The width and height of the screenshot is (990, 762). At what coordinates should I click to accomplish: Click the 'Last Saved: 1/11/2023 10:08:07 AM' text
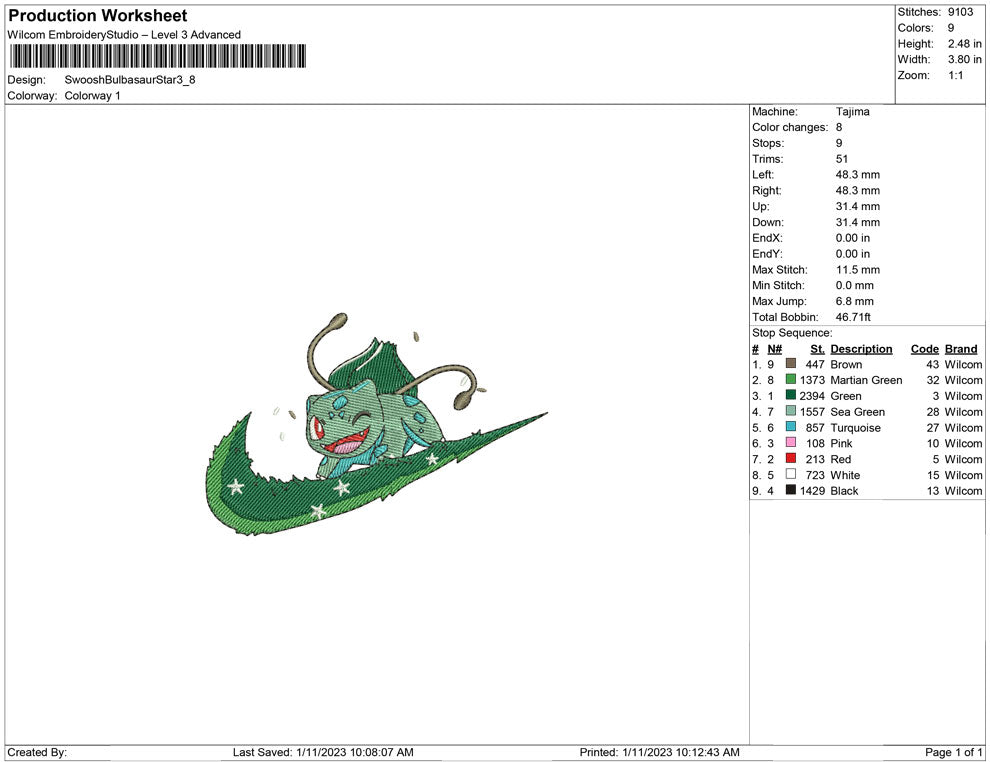[323, 752]
